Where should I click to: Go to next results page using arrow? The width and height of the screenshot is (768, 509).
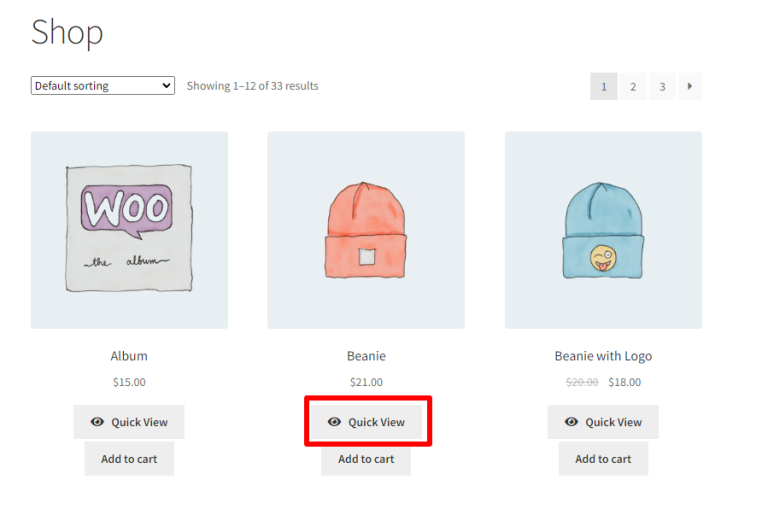689,86
